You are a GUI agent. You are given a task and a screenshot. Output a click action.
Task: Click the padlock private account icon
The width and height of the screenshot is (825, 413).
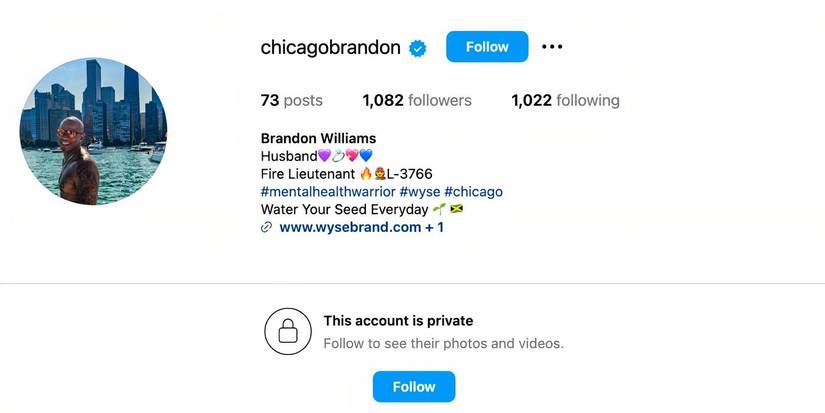[x=288, y=331]
